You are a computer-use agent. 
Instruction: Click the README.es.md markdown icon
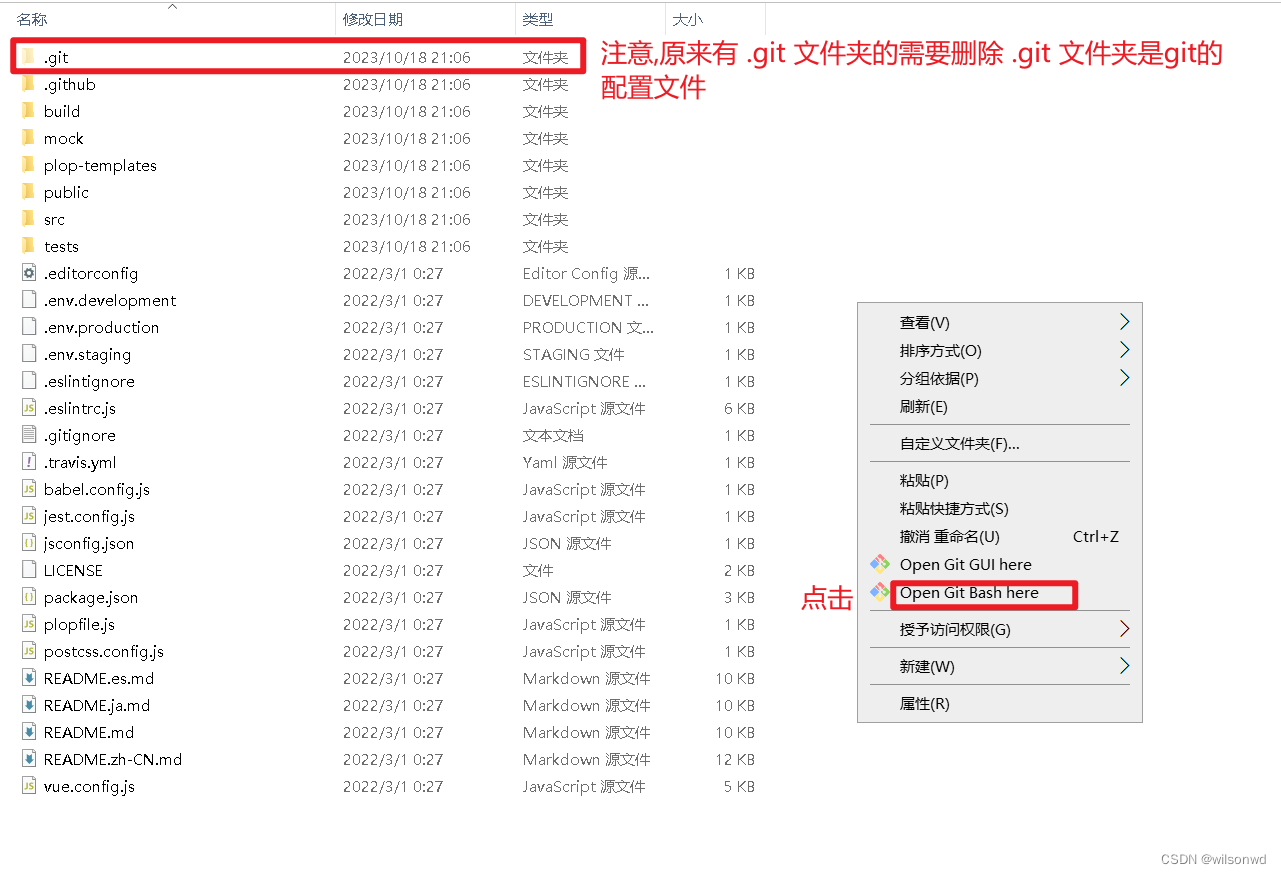28,678
